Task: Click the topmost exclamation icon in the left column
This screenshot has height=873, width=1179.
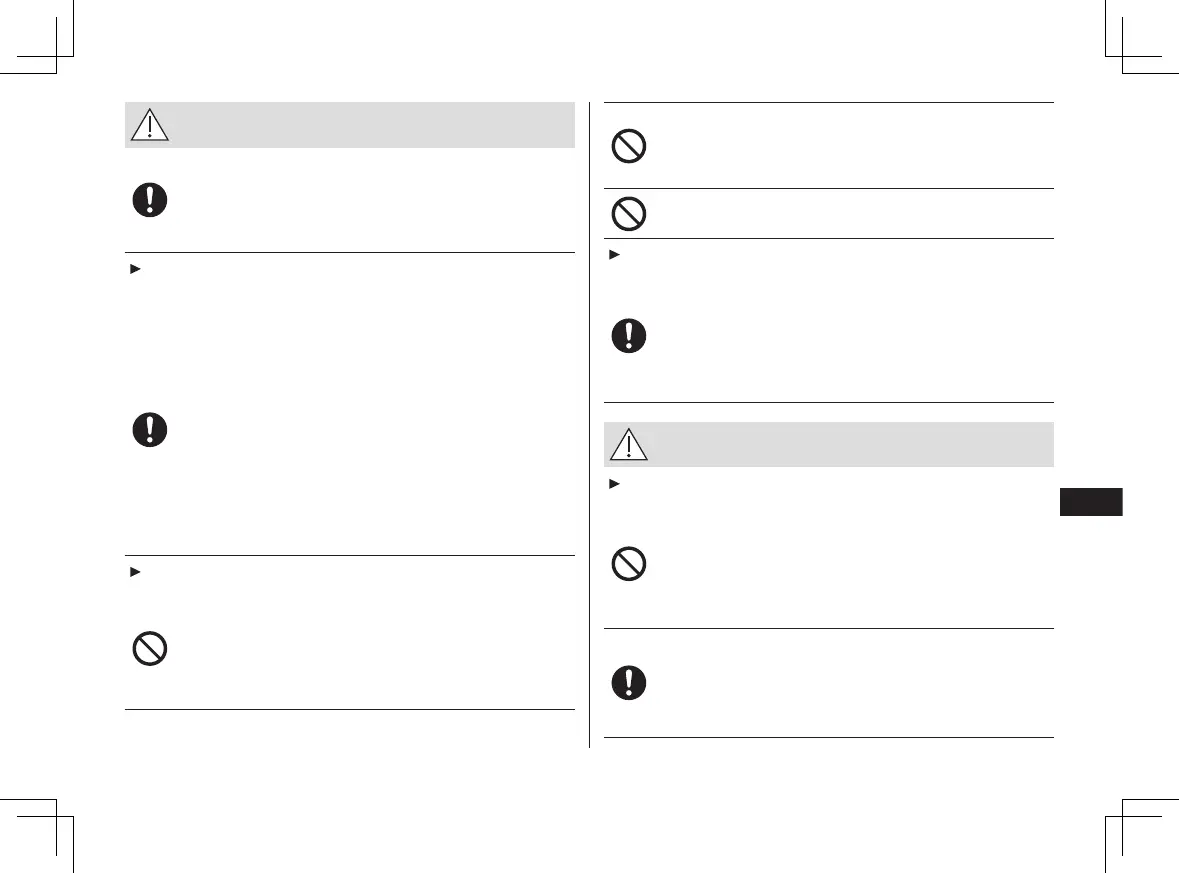Action: coord(150,200)
